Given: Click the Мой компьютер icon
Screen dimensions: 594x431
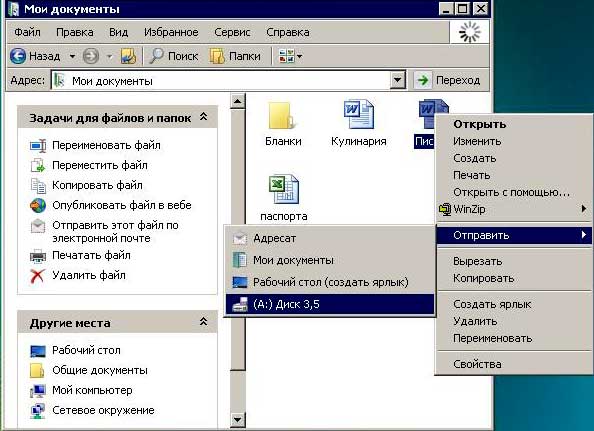Looking at the screenshot, I should (38, 391).
